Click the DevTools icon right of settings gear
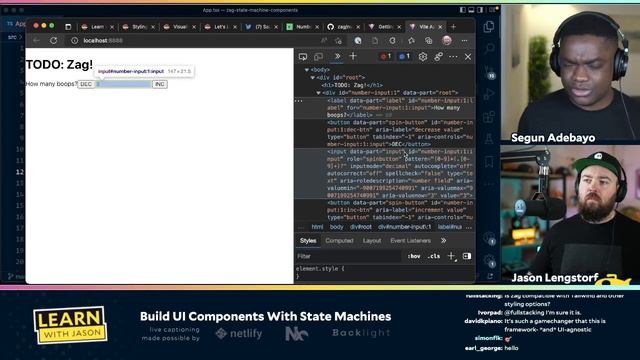 tap(438, 57)
